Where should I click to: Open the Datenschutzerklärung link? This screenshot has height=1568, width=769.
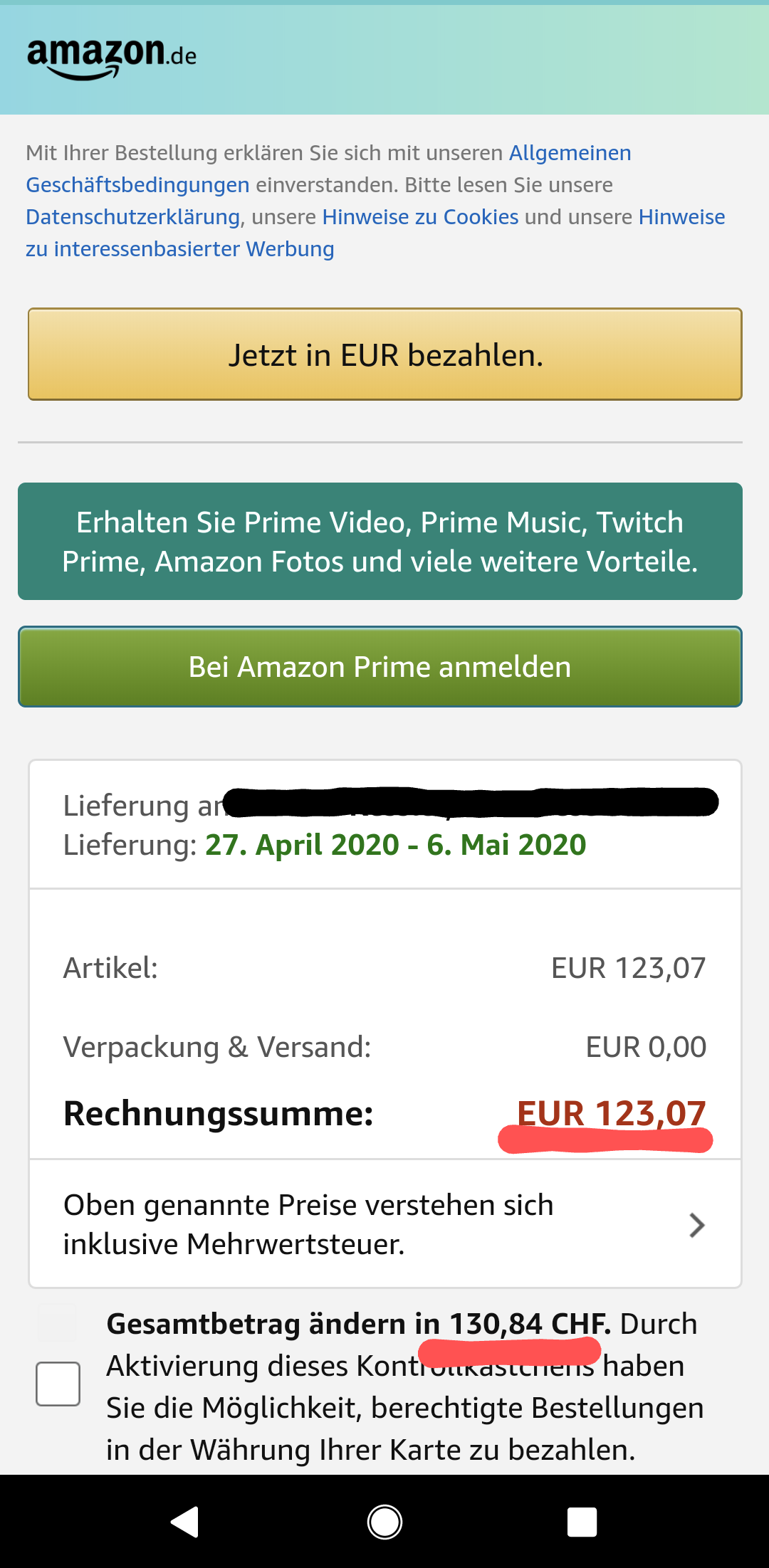[132, 217]
